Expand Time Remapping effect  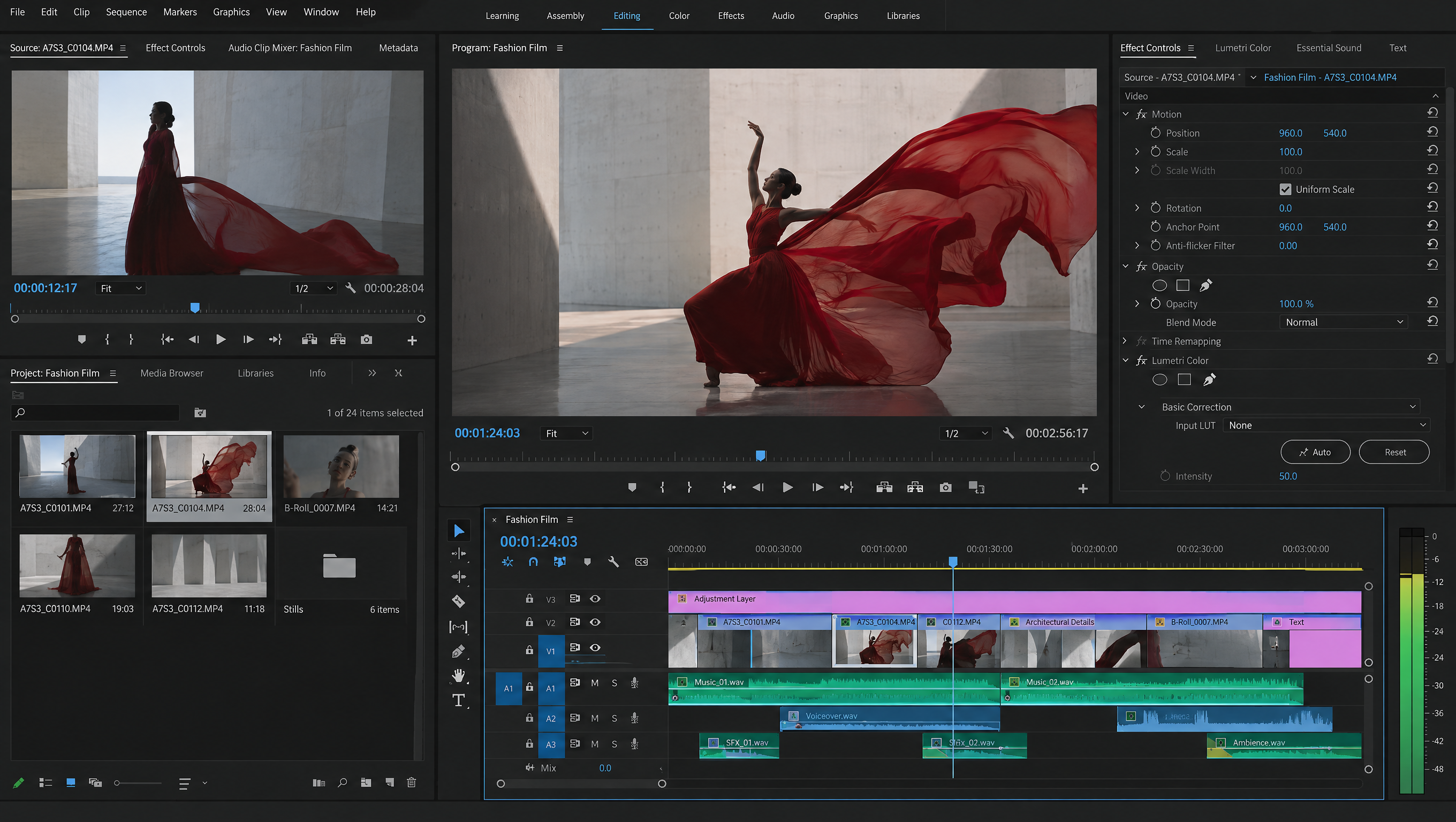click(1125, 341)
